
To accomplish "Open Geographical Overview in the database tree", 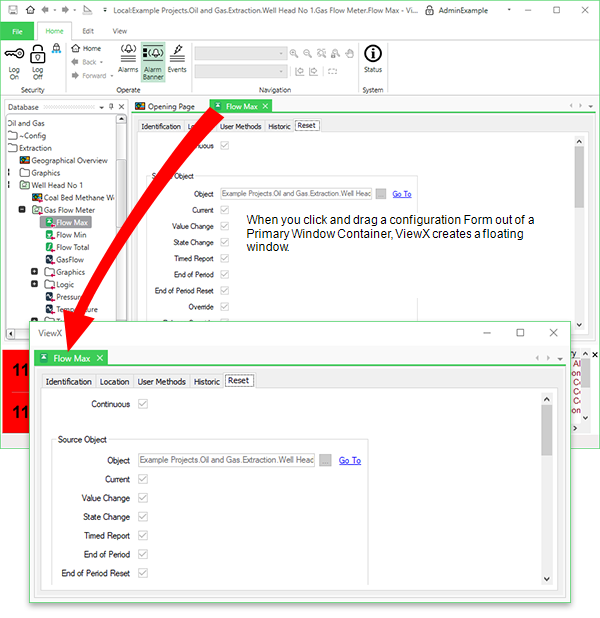I will pyautogui.click(x=68, y=160).
